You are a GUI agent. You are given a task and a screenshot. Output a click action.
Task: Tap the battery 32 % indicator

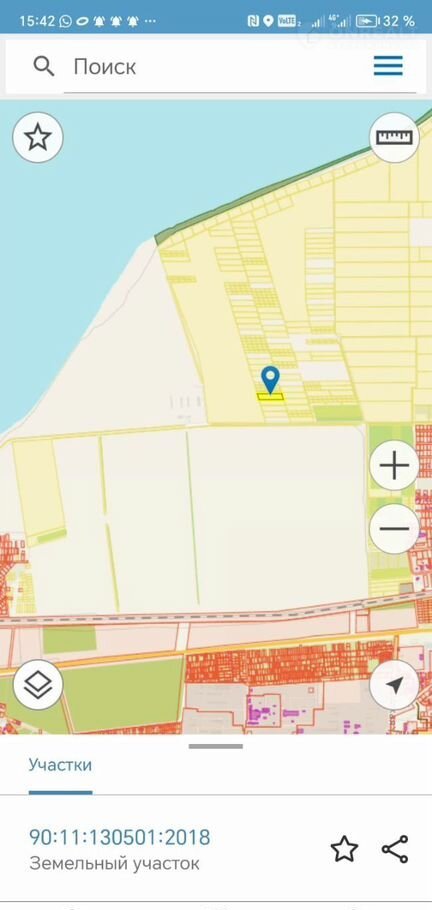coord(386,21)
